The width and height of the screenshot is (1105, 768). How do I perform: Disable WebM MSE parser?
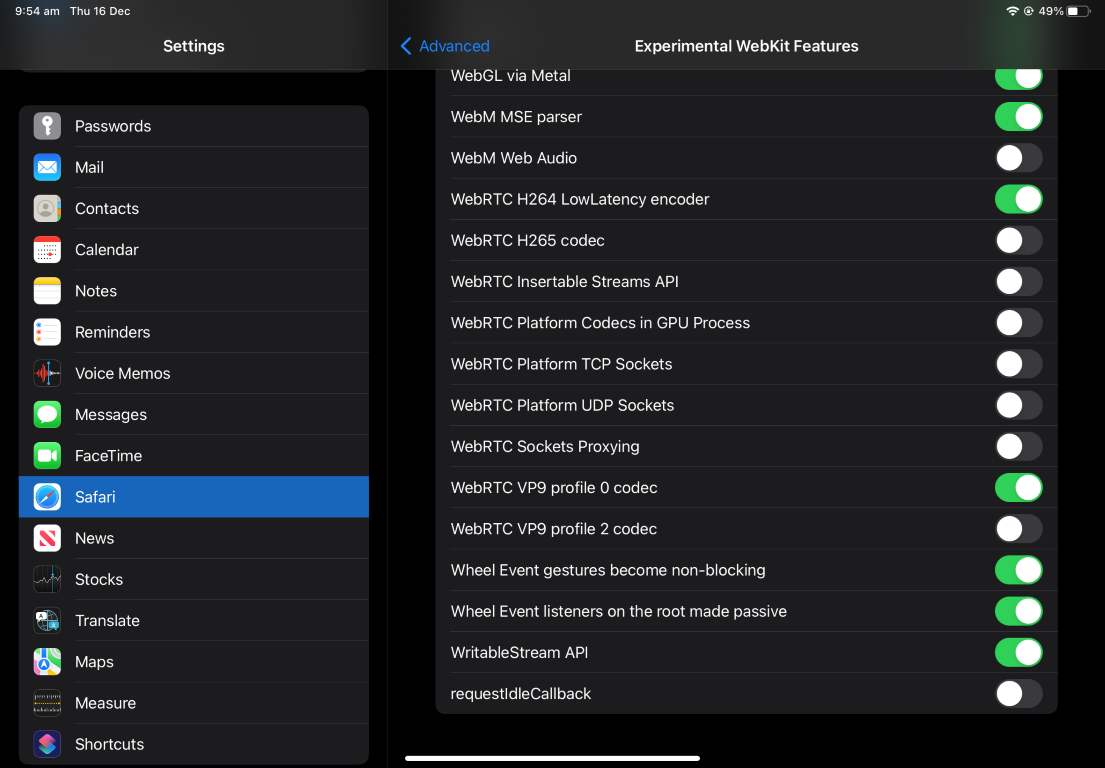click(1018, 117)
